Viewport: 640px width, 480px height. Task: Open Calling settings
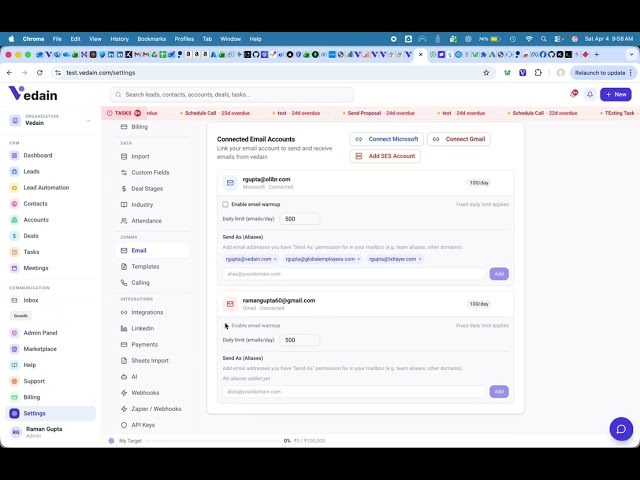click(140, 282)
